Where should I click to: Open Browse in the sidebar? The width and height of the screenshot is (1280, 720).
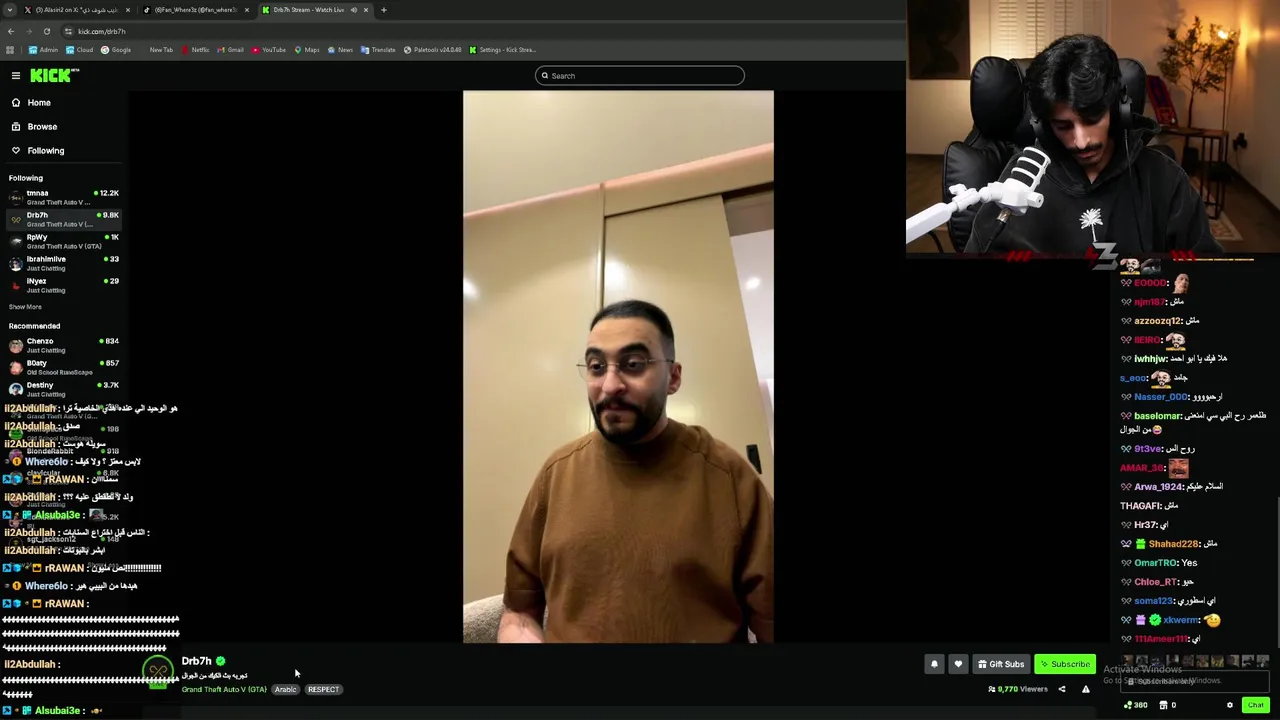[x=42, y=127]
